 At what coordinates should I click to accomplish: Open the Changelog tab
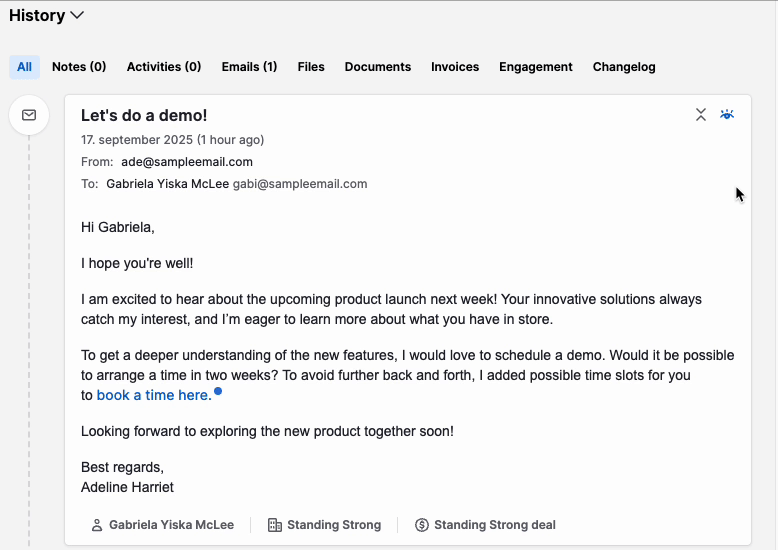point(624,67)
